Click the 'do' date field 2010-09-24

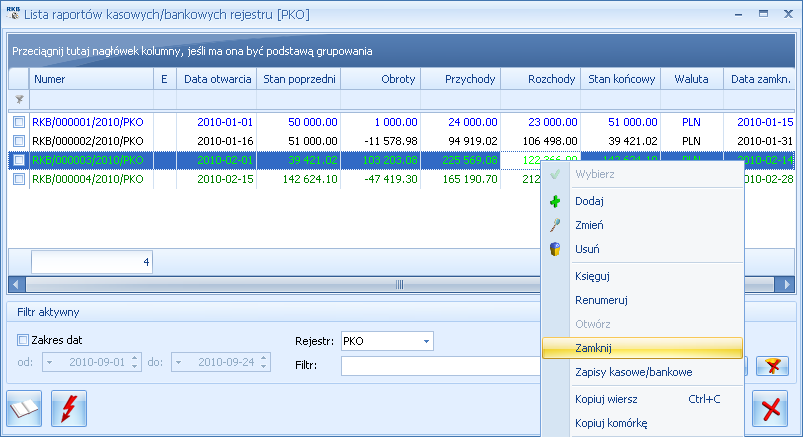click(222, 363)
